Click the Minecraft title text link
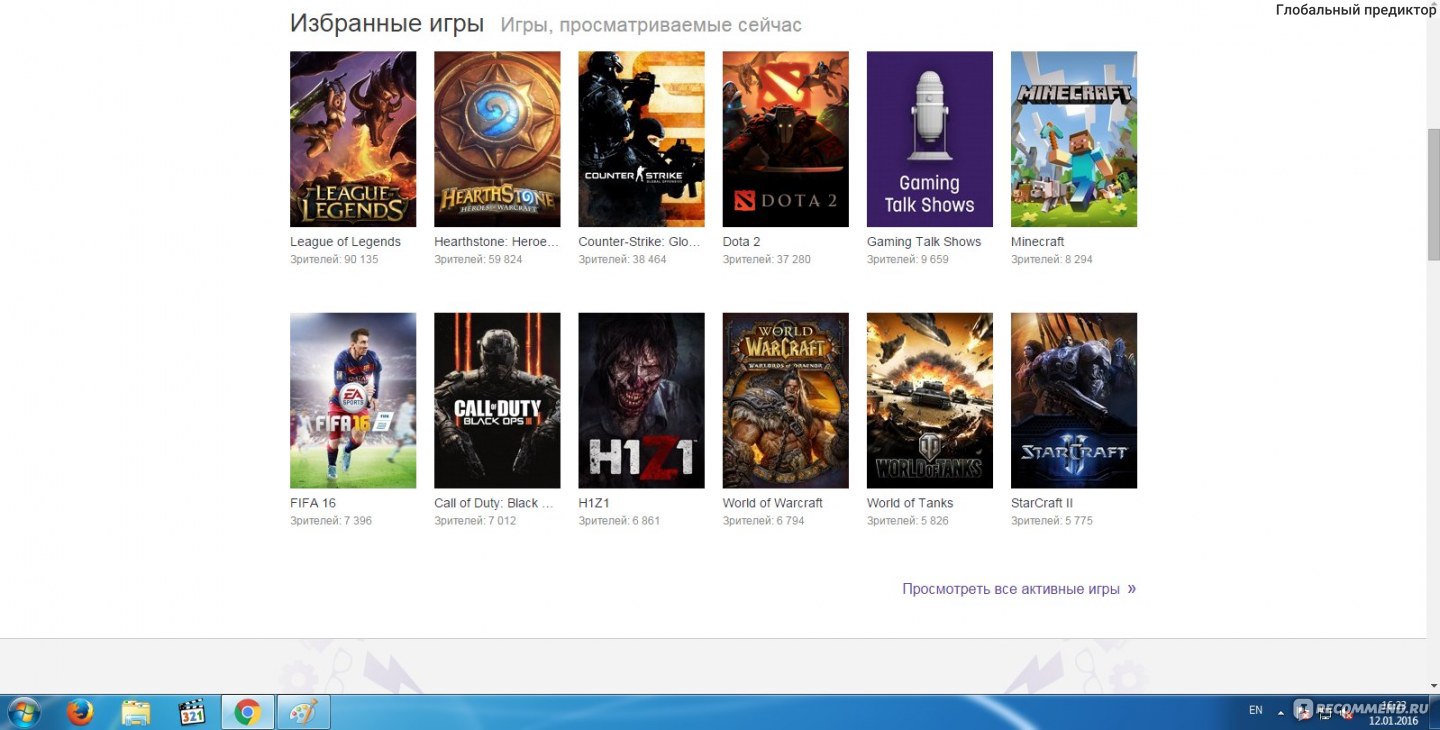Viewport: 1440px width, 730px height. pos(1037,242)
